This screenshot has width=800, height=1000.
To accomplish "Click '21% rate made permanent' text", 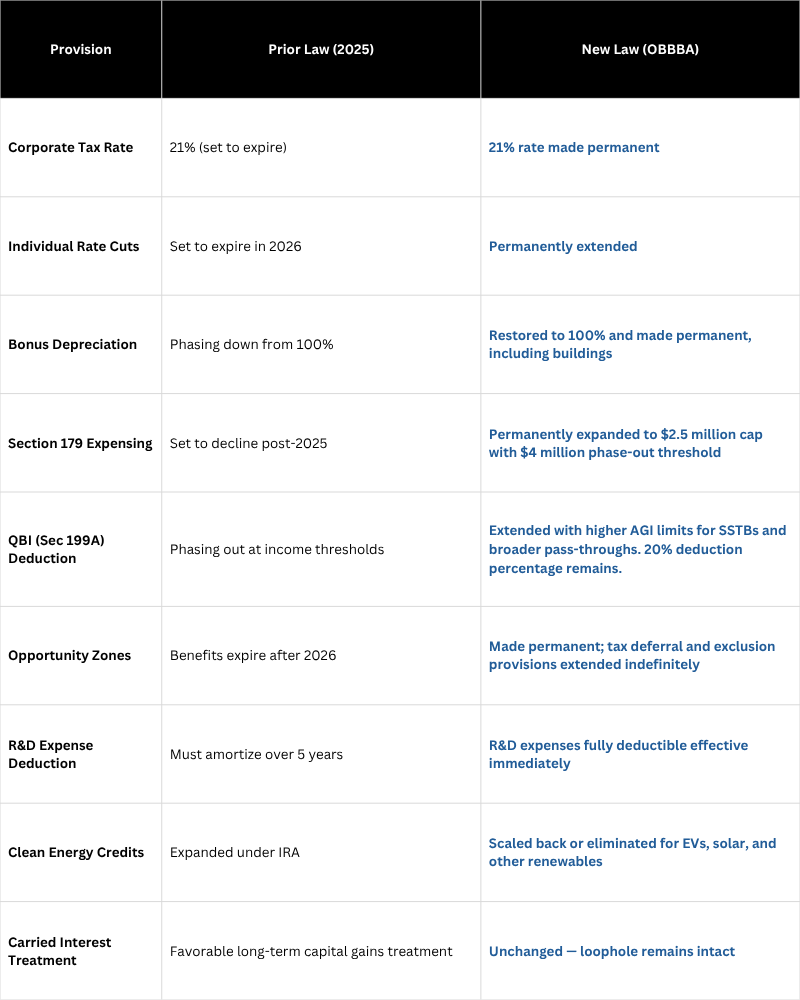I will point(574,147).
